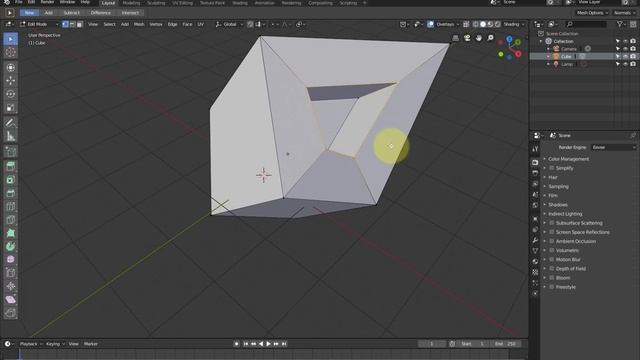Expand the Film panel
Image resolution: width=640 pixels, height=360 pixels.
coord(552,196)
